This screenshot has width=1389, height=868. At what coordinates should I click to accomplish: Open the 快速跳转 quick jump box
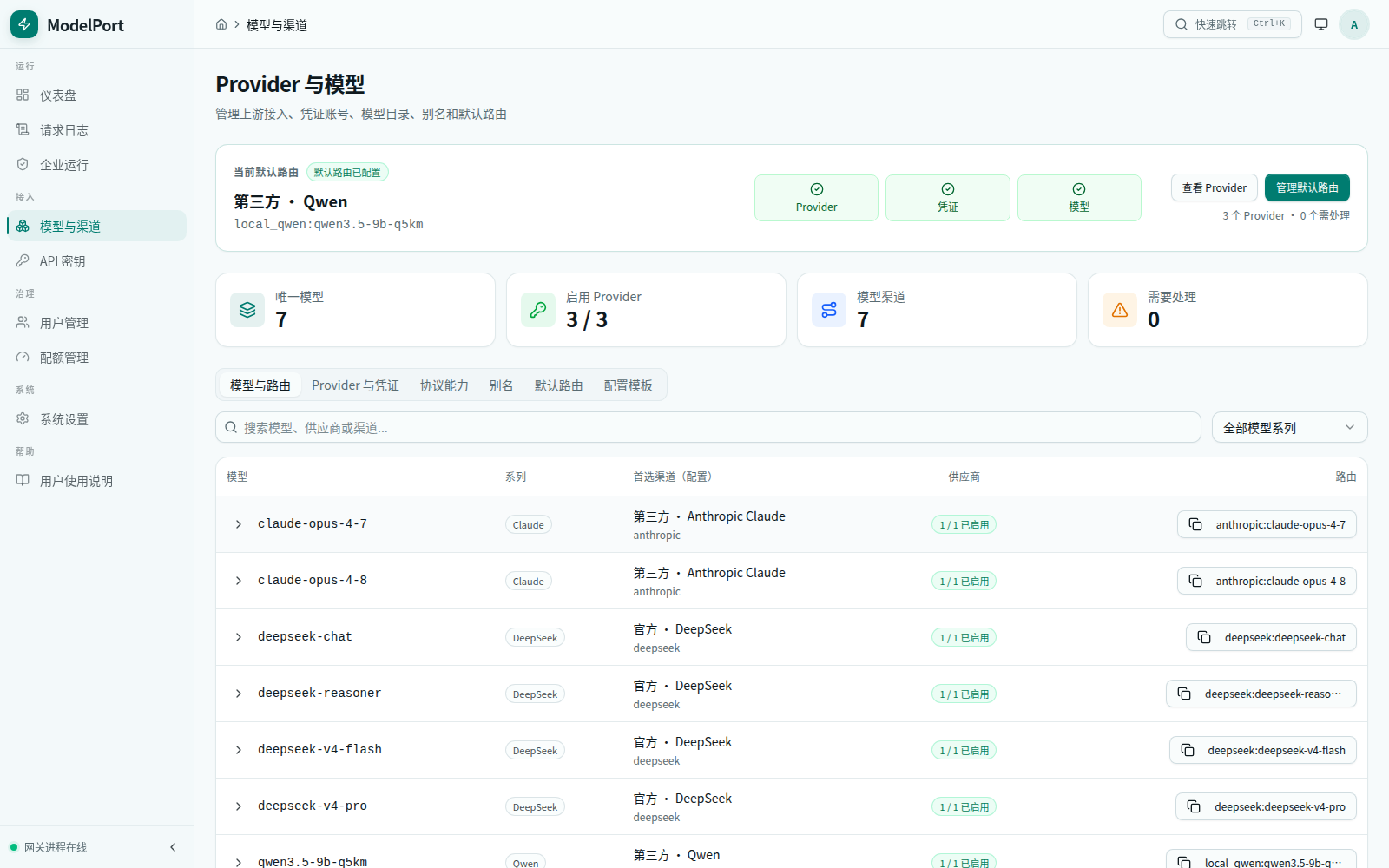[1232, 24]
